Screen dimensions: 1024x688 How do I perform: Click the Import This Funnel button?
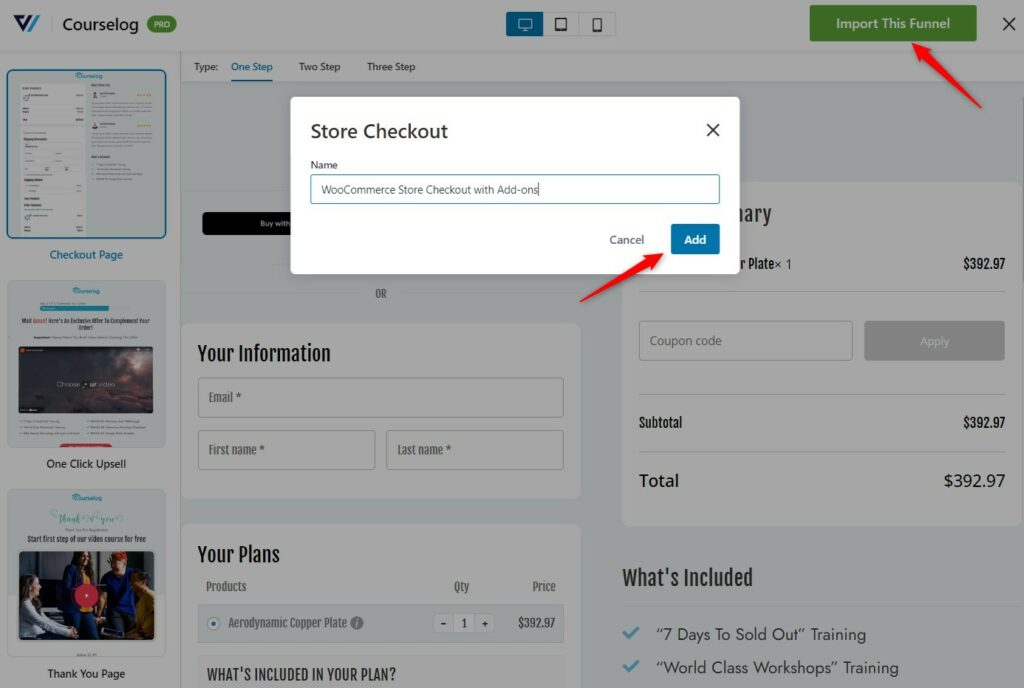(x=893, y=23)
